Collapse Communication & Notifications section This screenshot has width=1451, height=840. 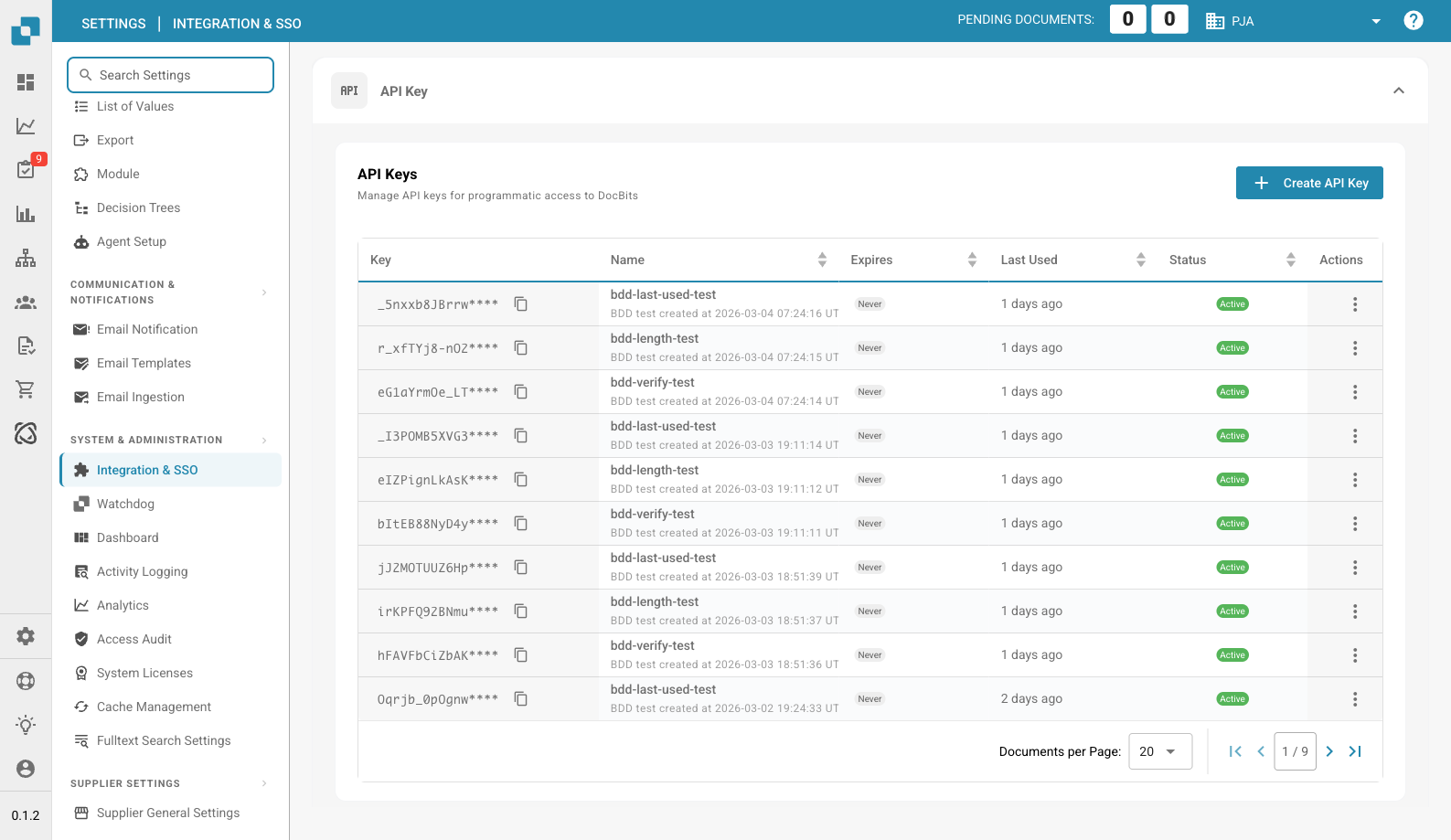click(264, 292)
